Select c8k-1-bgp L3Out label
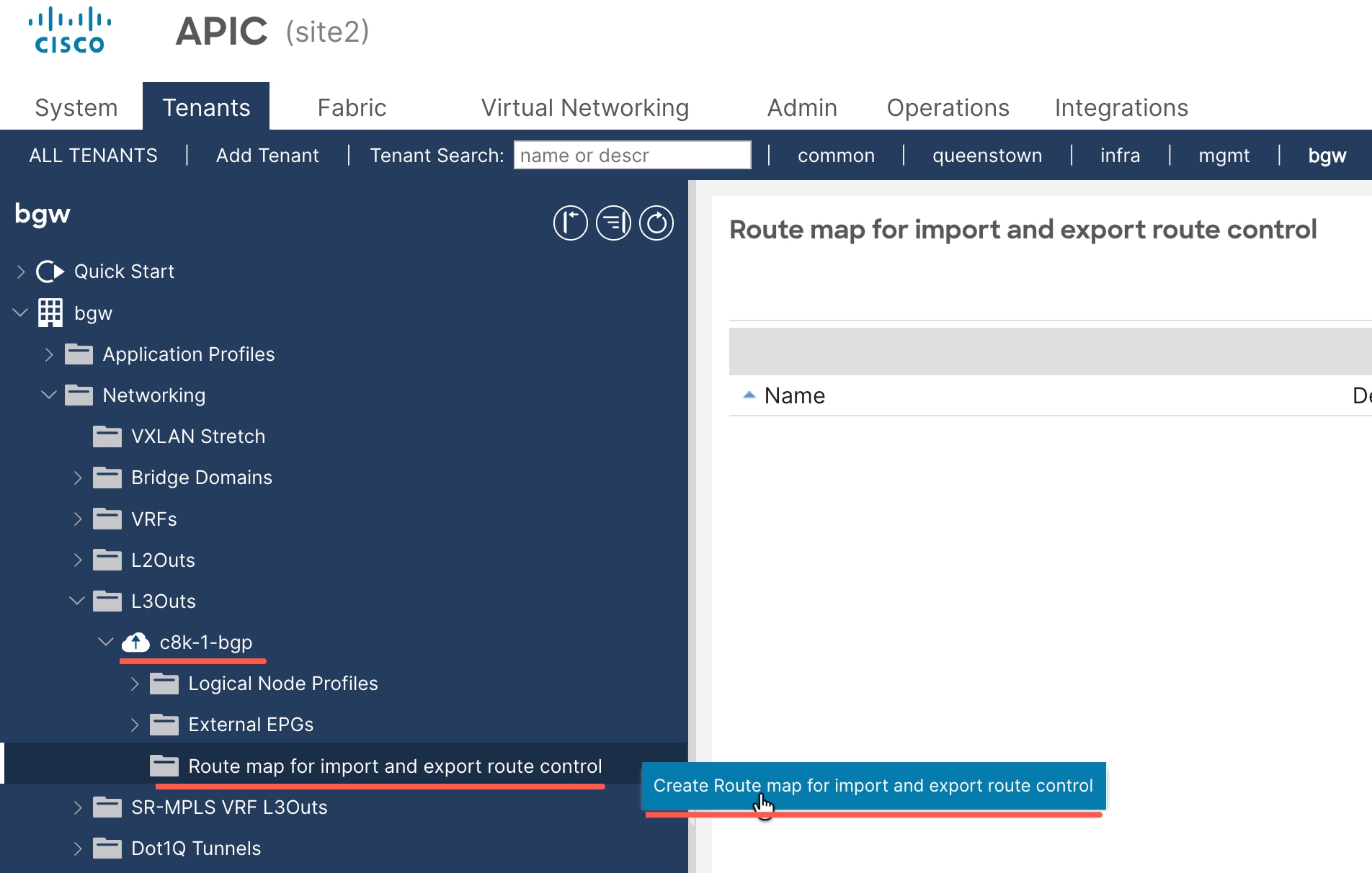The height and width of the screenshot is (873, 1372). [206, 643]
